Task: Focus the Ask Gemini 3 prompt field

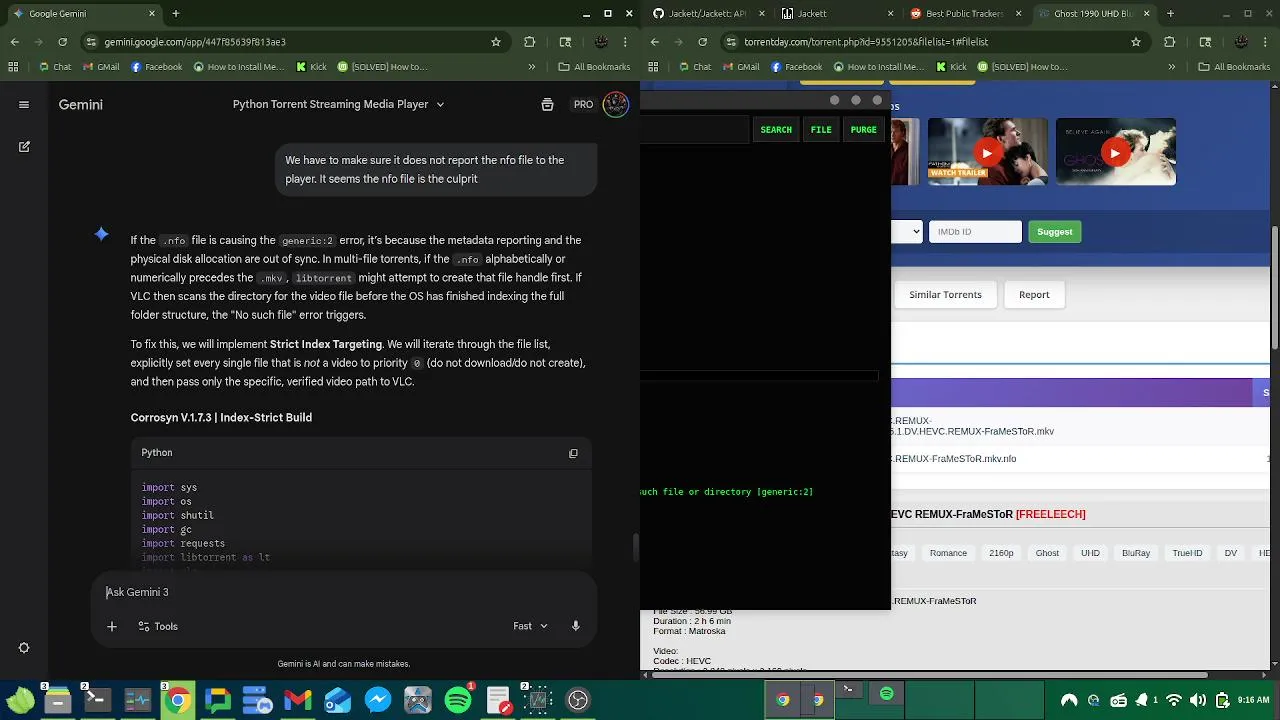Action: click(x=343, y=592)
